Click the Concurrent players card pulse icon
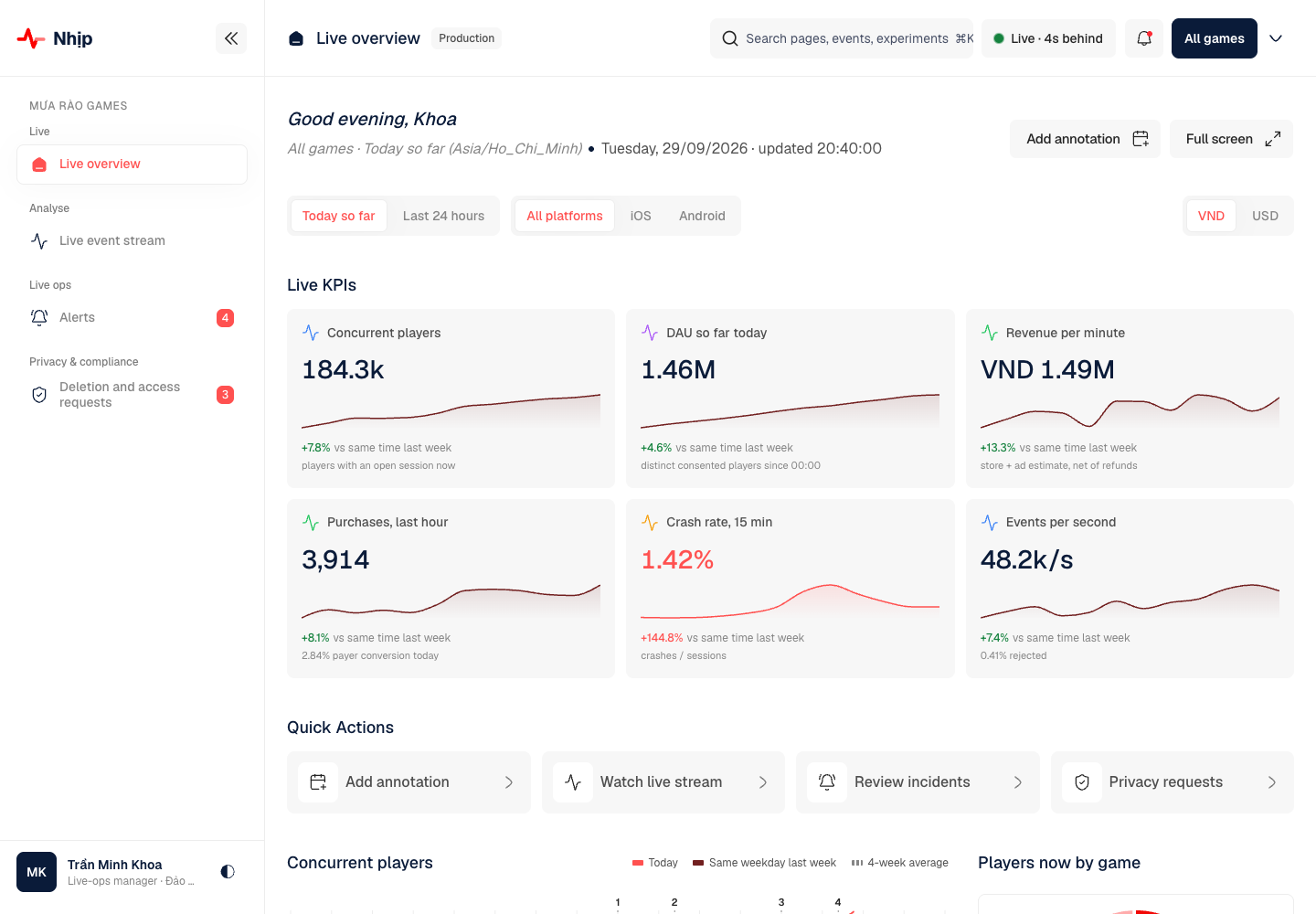The height and width of the screenshot is (914, 1316). point(311,333)
